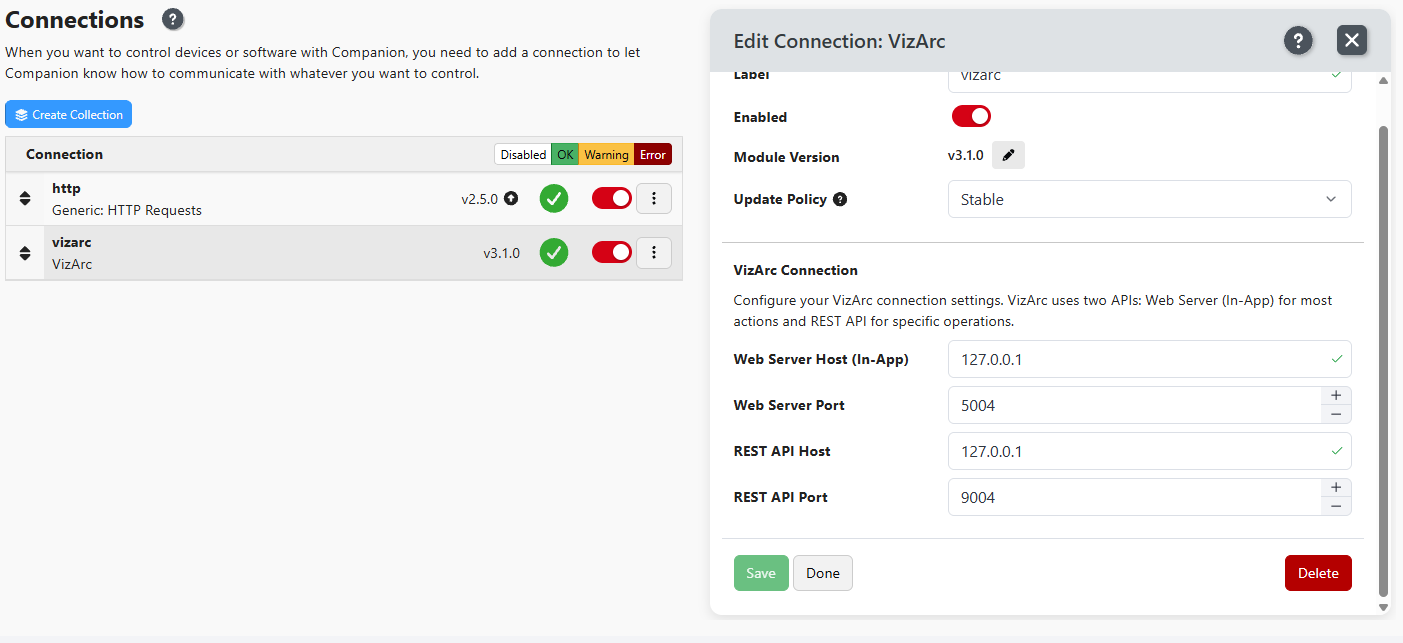
Task: Click the Label input field containing vizarc
Action: 1149,81
